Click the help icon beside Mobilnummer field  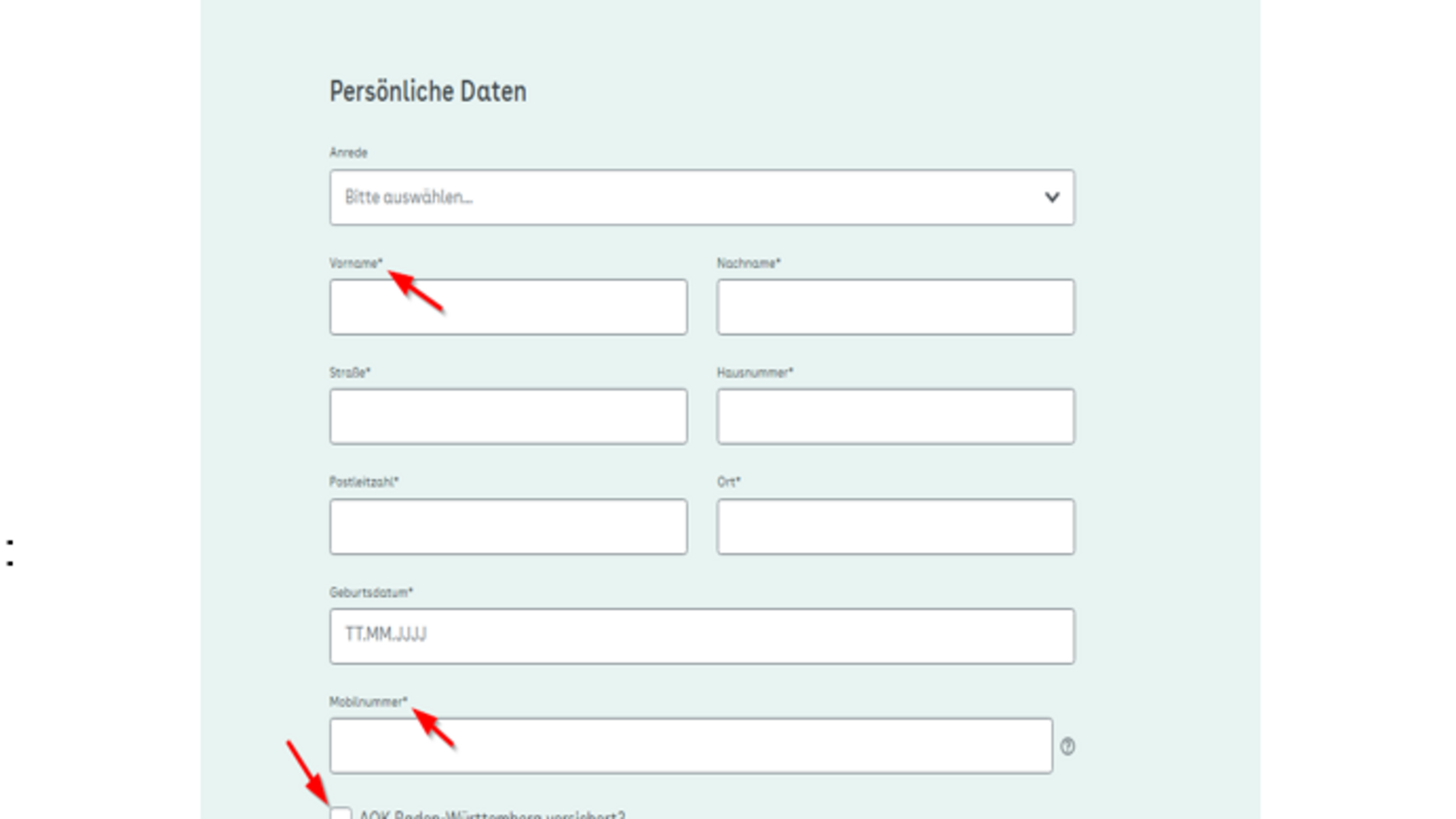1067,746
